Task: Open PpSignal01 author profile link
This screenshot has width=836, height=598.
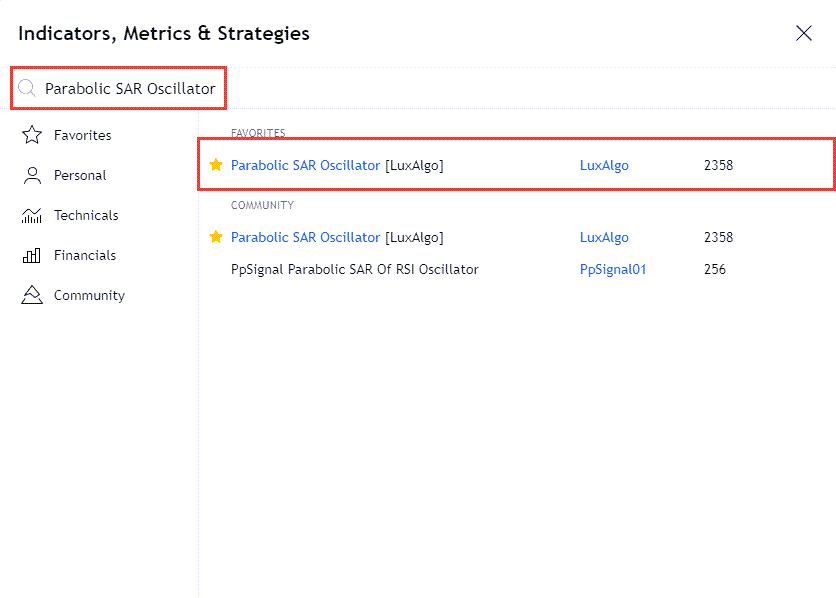Action: point(613,269)
